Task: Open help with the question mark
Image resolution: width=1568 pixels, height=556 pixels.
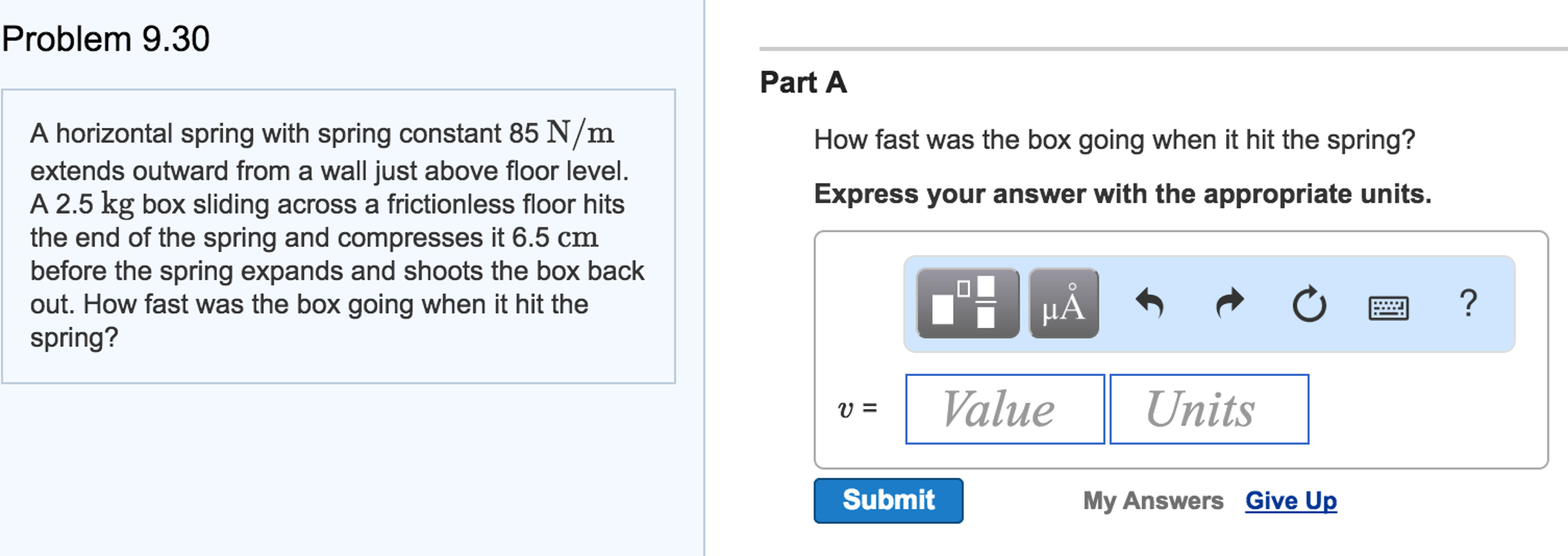Action: [x=1468, y=303]
